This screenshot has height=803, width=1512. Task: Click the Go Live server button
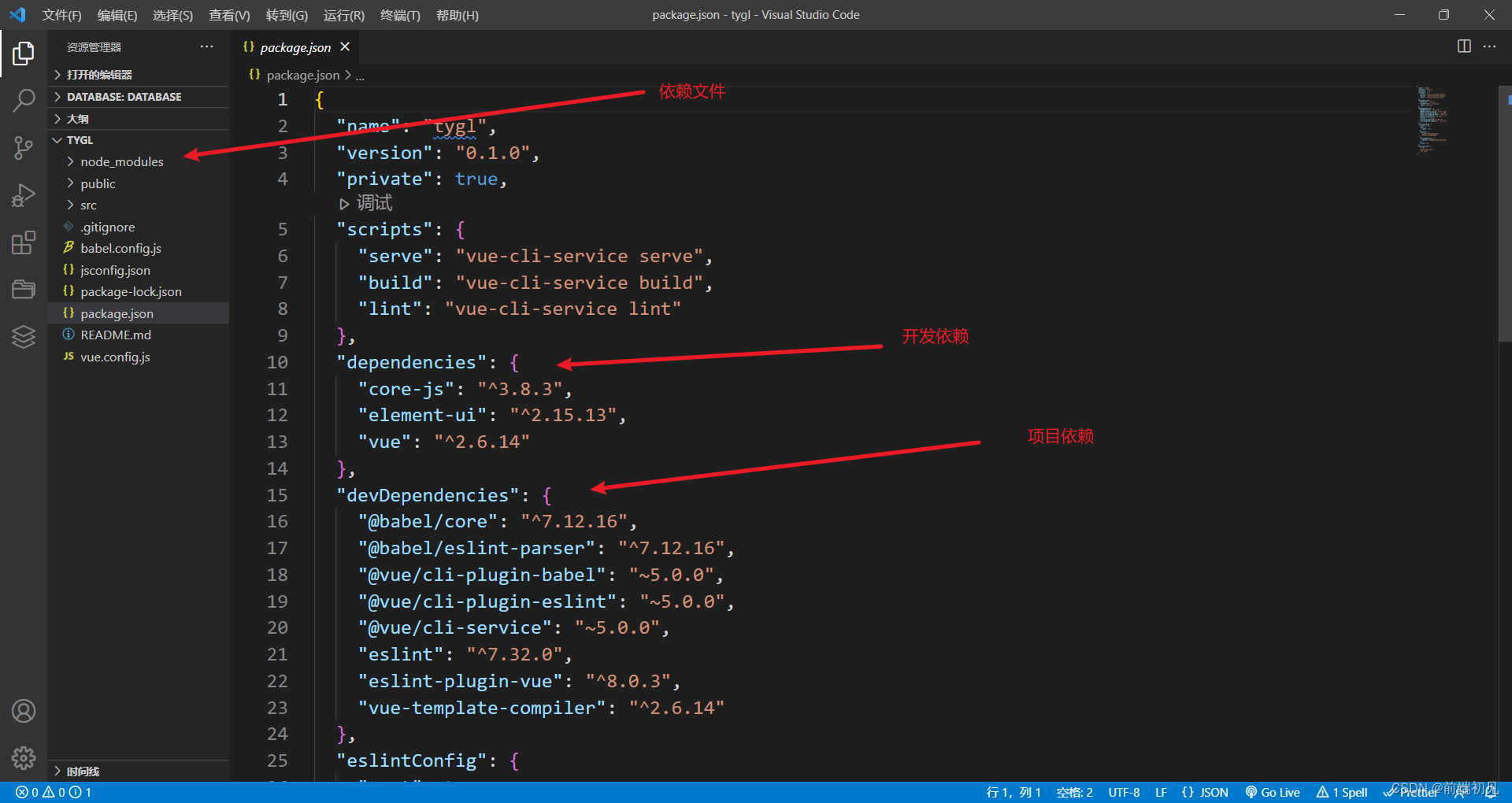[x=1273, y=792]
